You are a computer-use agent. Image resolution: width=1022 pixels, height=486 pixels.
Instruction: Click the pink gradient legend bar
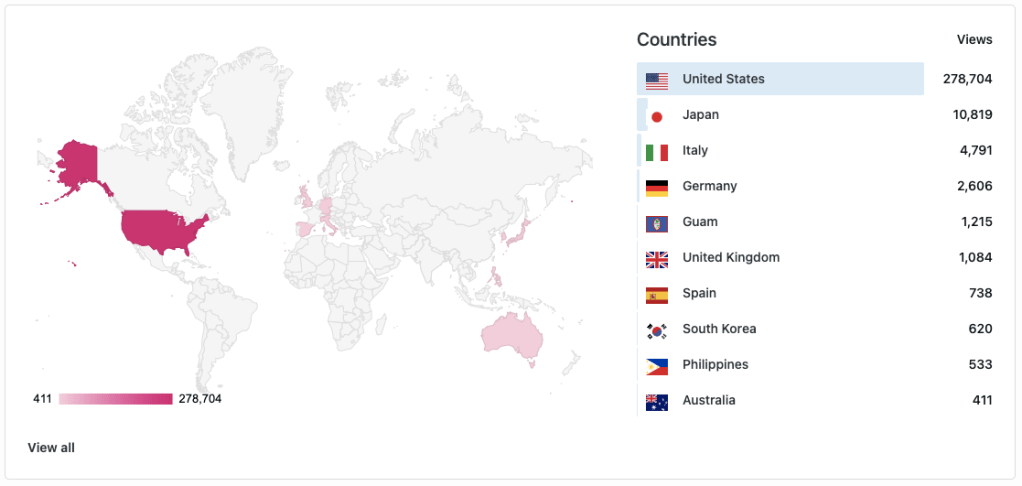115,399
